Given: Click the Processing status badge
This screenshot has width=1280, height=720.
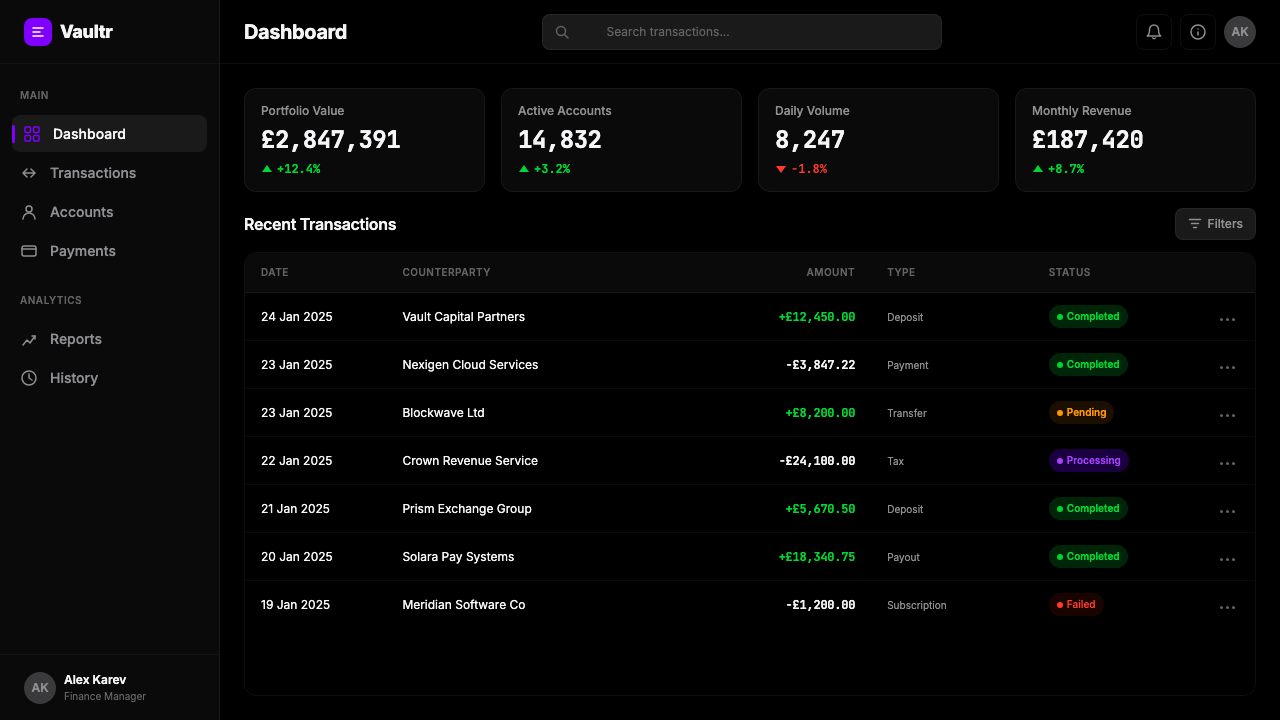Looking at the screenshot, I should [1088, 460].
